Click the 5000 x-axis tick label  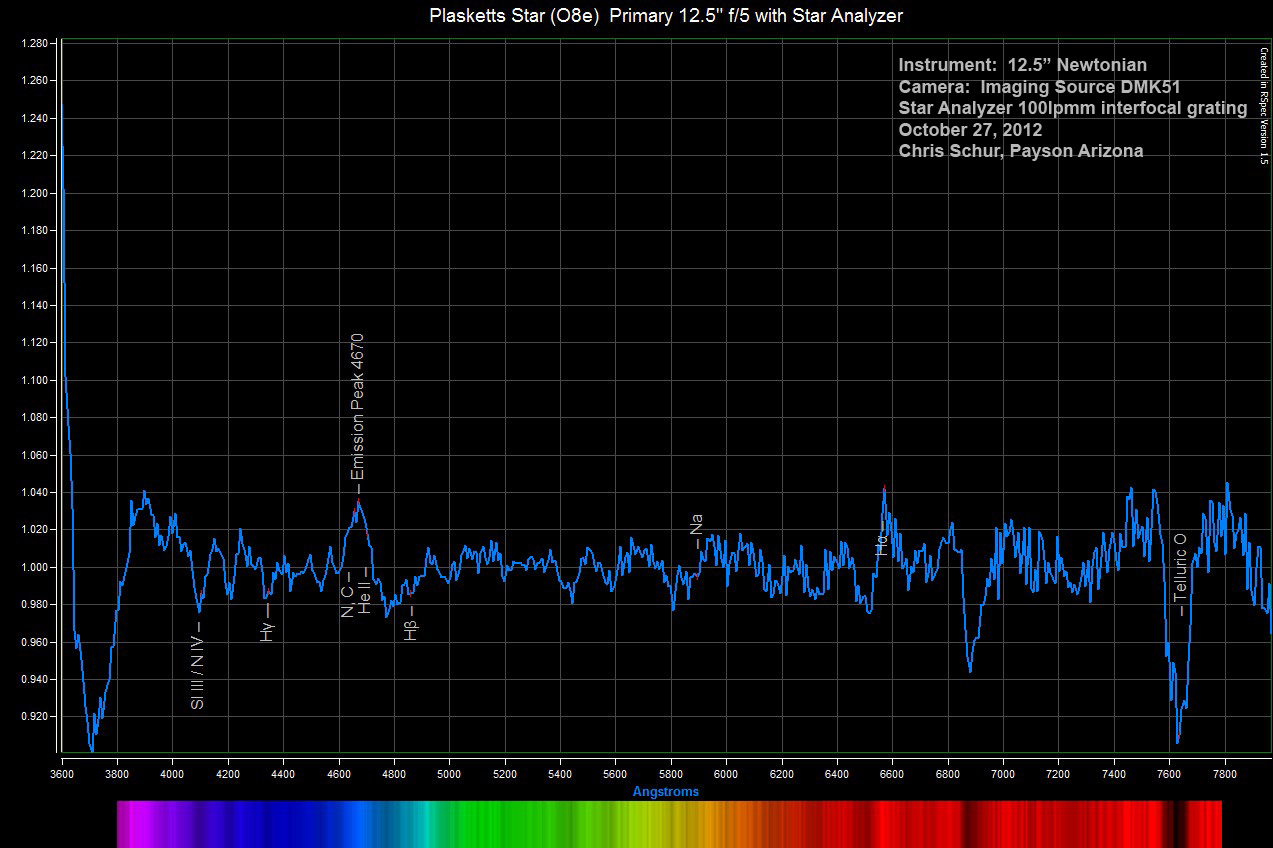pyautogui.click(x=449, y=773)
